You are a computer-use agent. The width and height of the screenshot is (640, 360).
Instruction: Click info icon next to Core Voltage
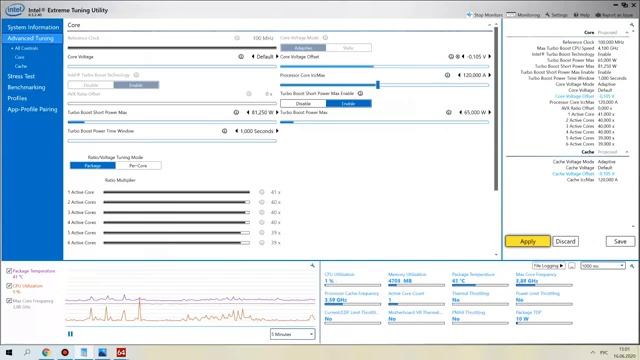[241, 57]
